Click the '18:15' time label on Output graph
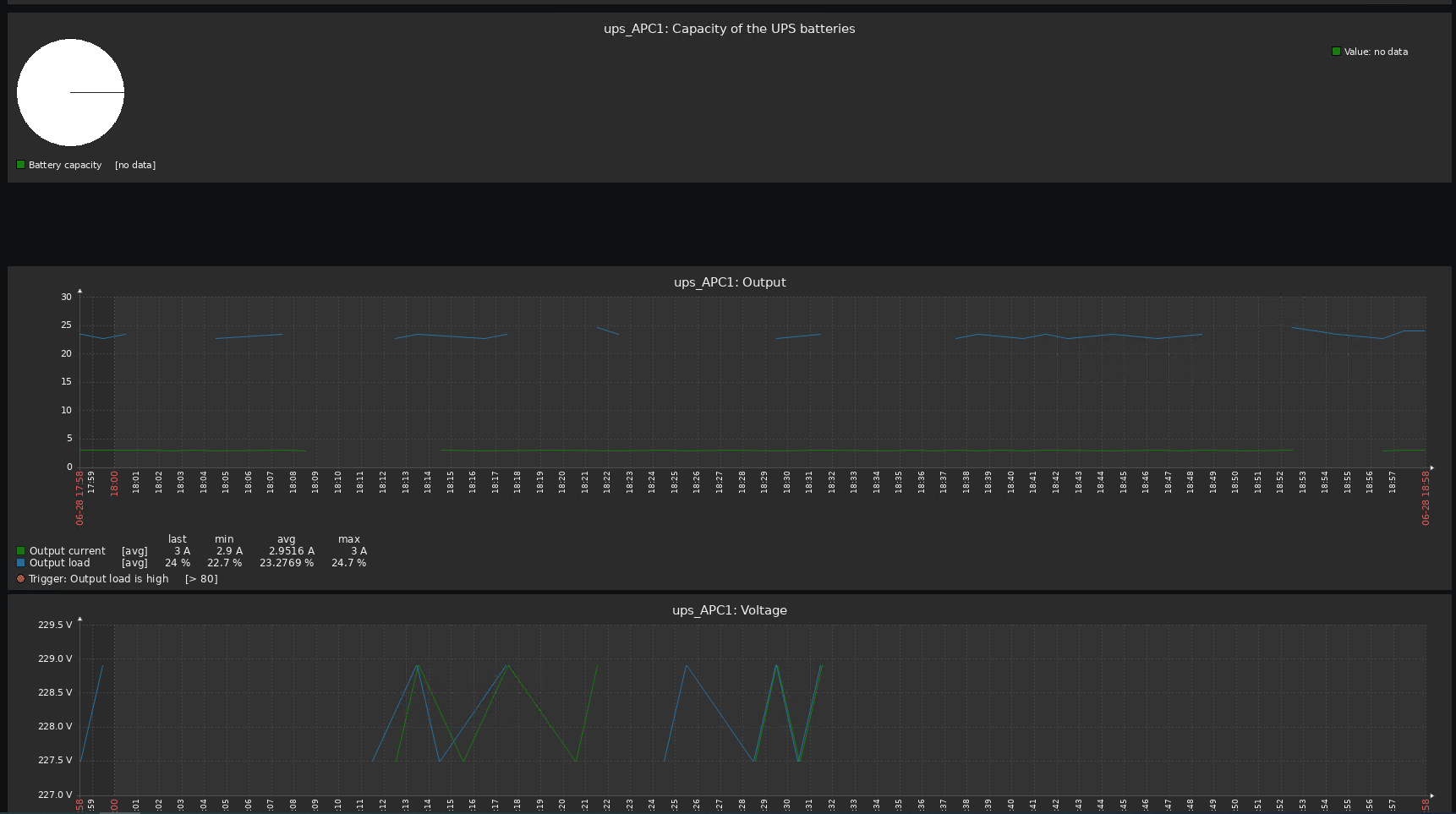Screen dimensions: 1456x814 coord(451,482)
